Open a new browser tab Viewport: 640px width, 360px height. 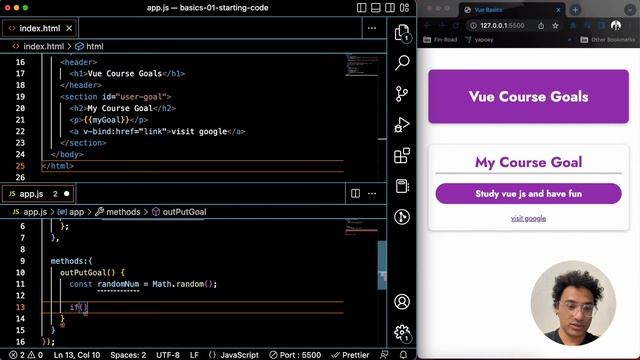(x=575, y=10)
